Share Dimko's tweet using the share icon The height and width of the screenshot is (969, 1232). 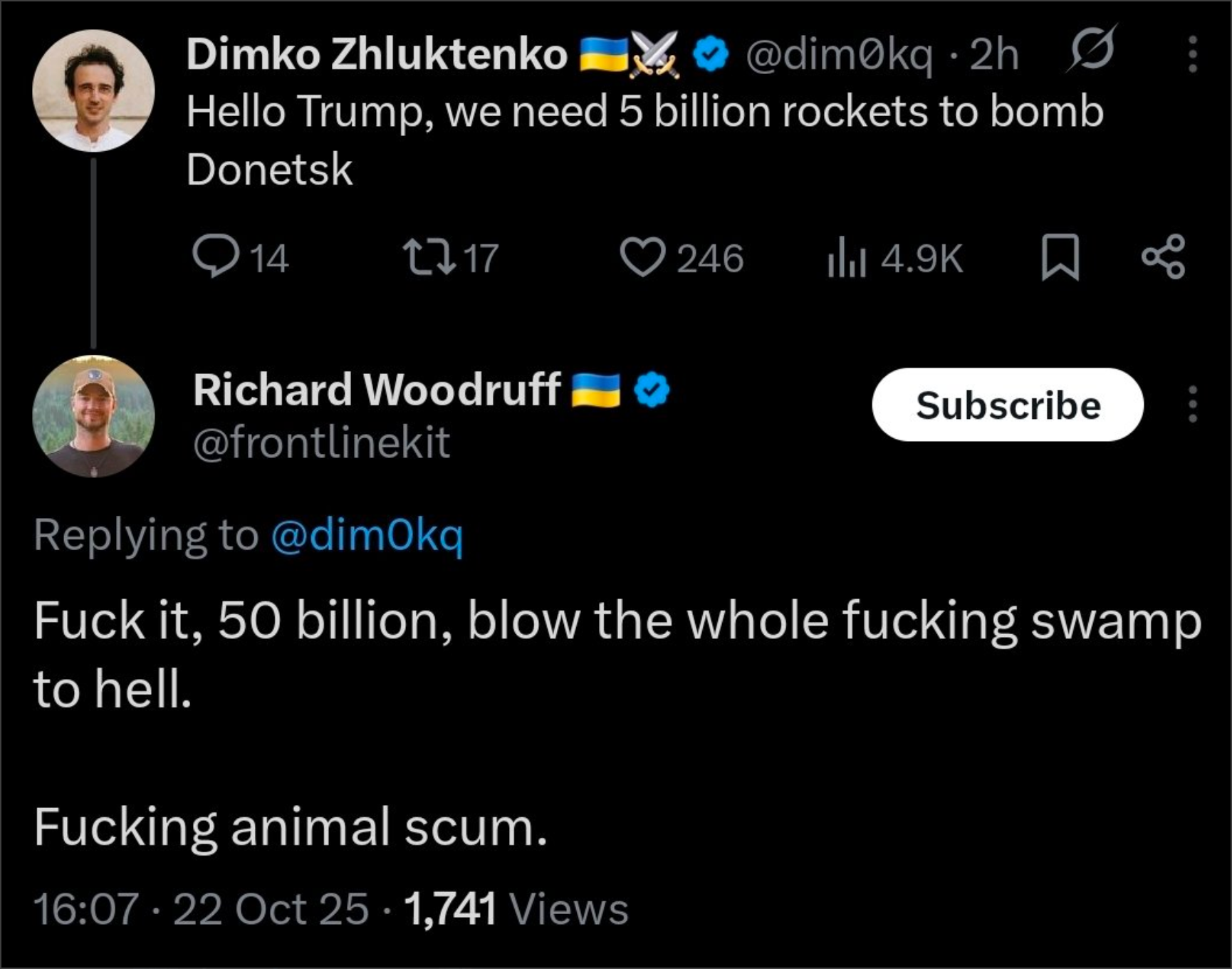click(x=1163, y=256)
